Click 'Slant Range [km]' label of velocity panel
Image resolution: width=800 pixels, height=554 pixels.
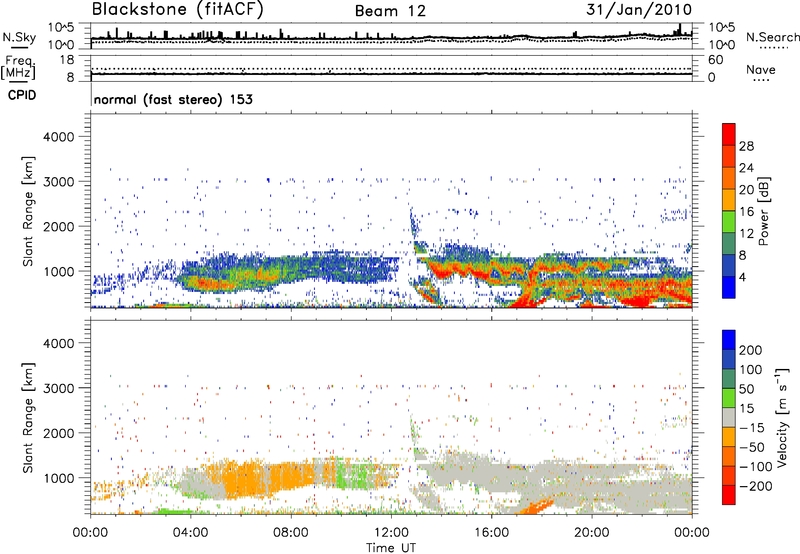pos(28,418)
